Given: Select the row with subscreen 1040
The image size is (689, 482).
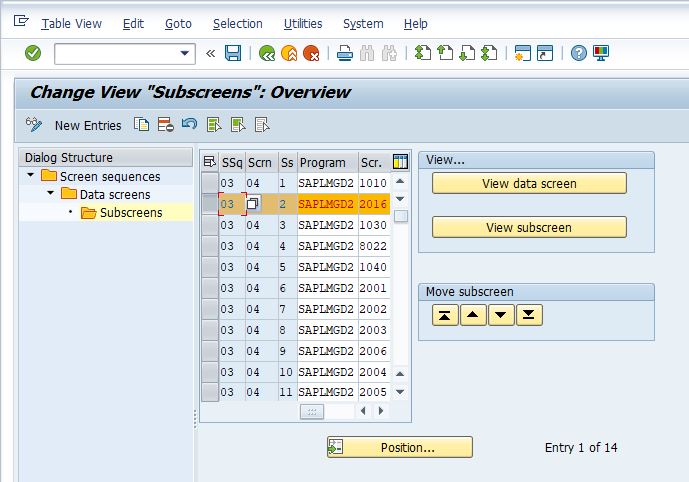Looking at the screenshot, I should point(210,267).
